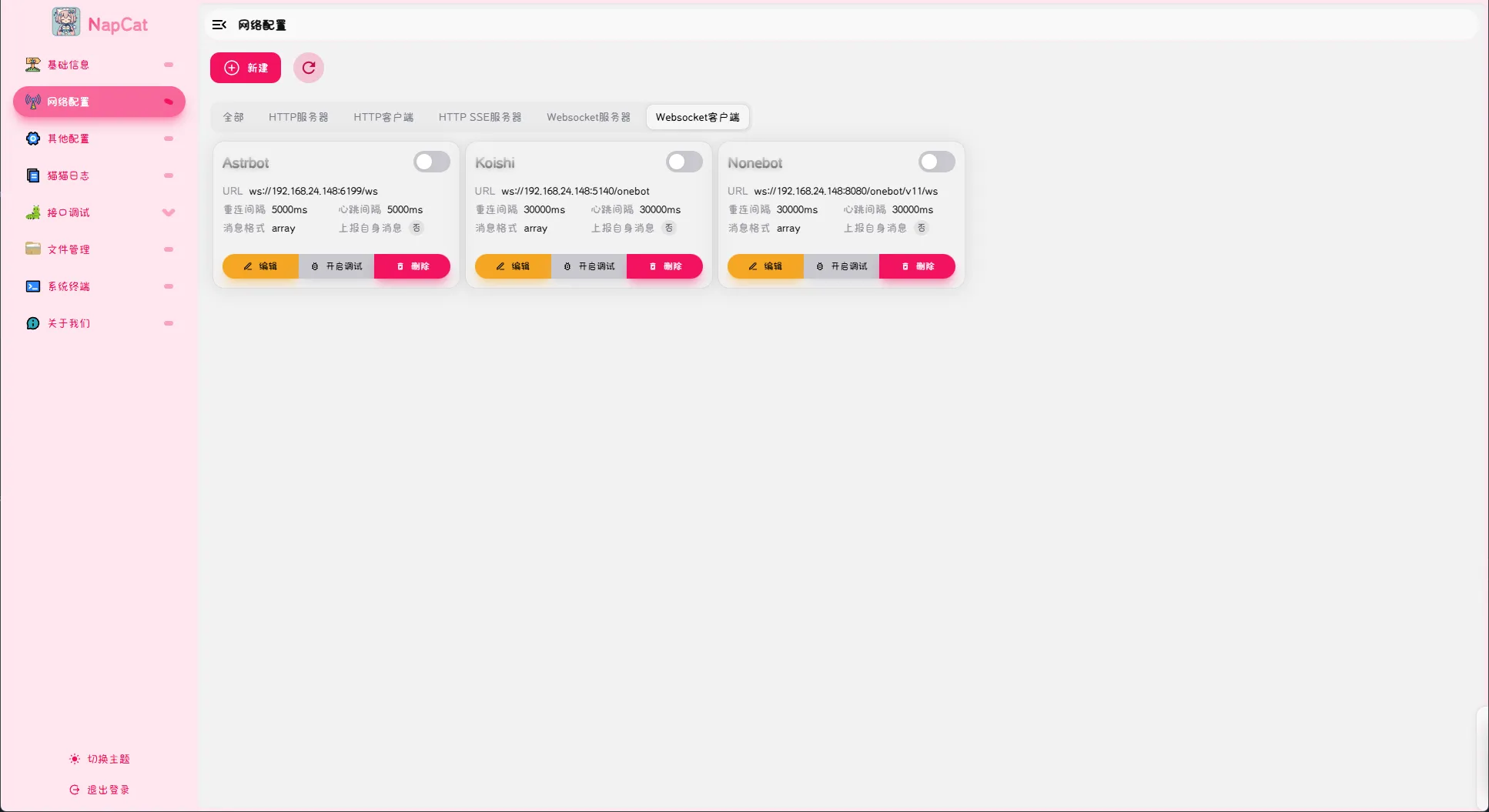1489x812 pixels.
Task: Click the trash icon on Astrbot card
Action: coord(400,266)
